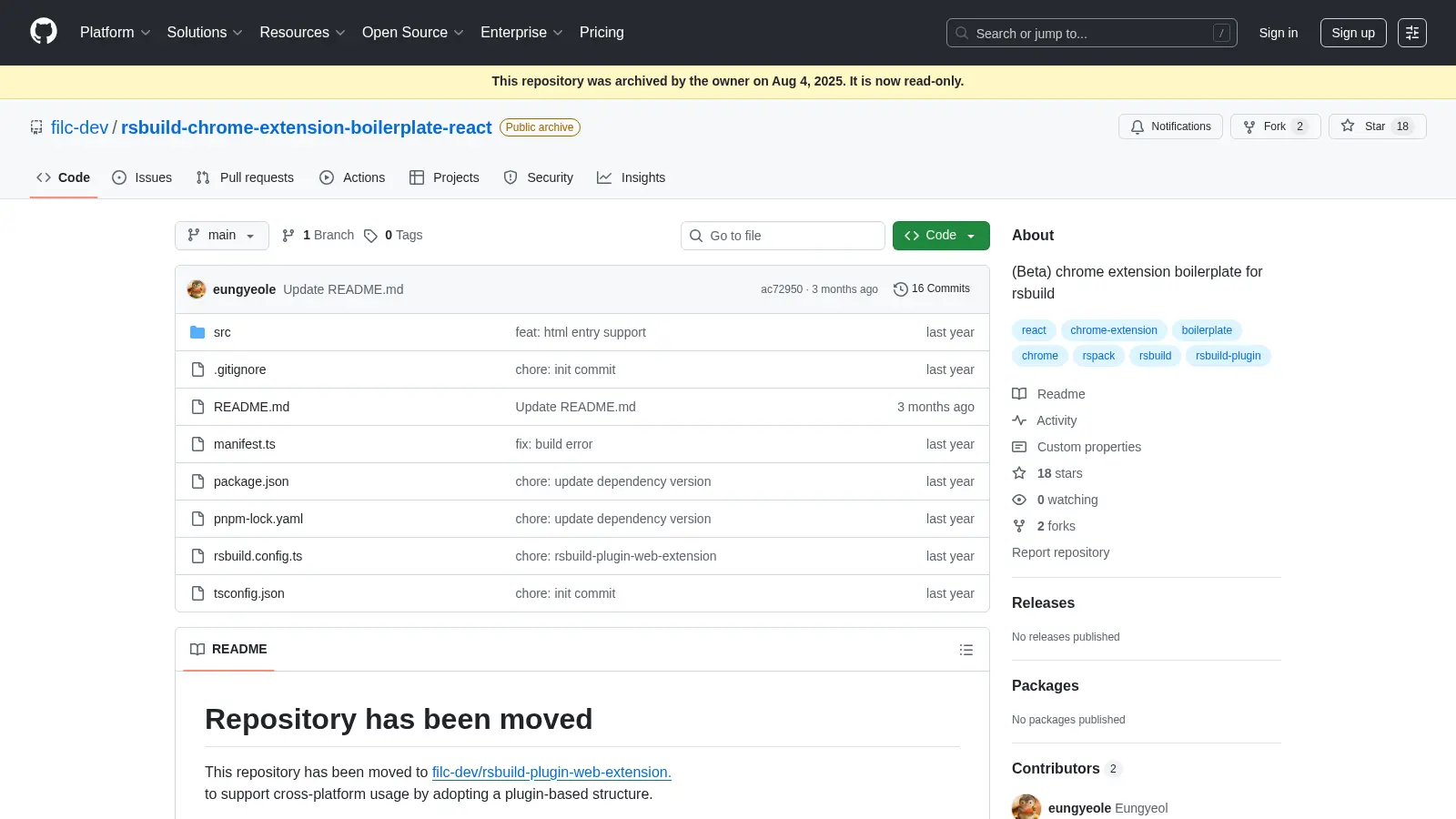Open the green Code dropdown button
The height and width of the screenshot is (819, 1456).
[941, 236]
